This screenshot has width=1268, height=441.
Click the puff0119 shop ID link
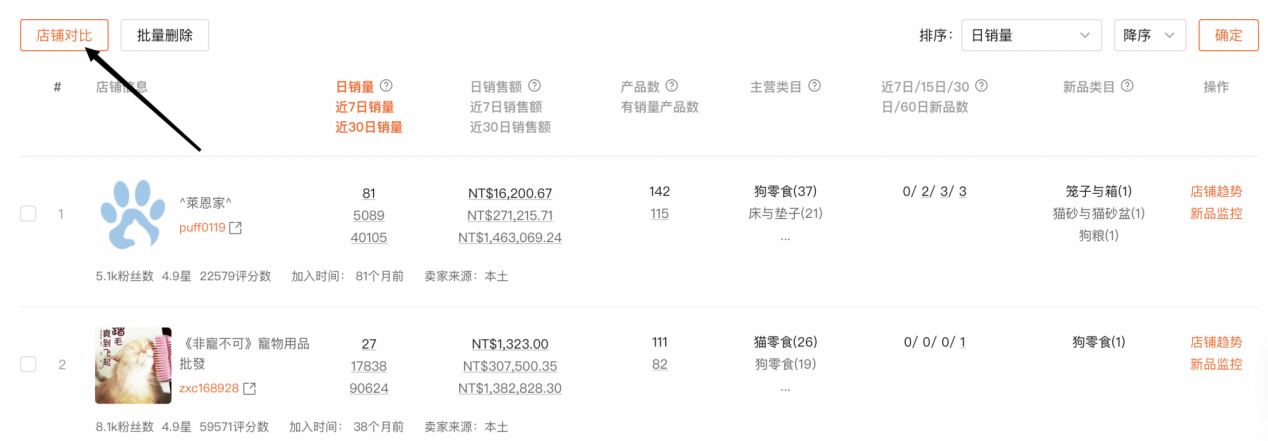point(202,228)
